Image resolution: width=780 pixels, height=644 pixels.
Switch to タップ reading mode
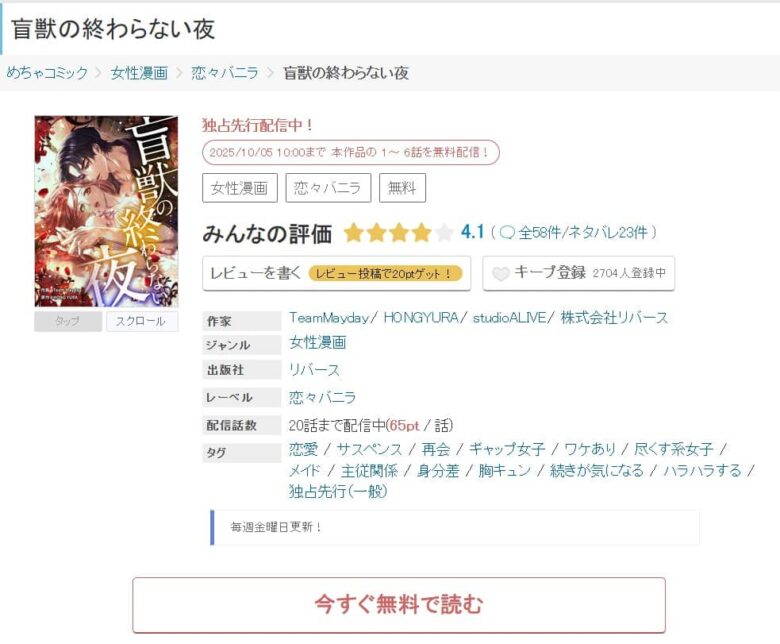pyautogui.click(x=68, y=321)
